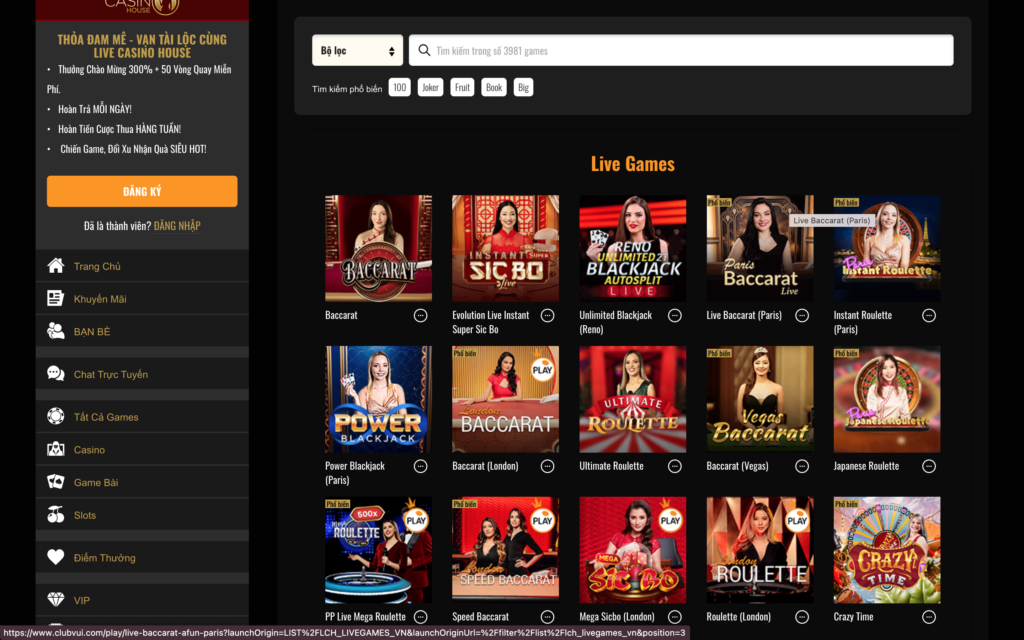1024x640 pixels.
Task: Open more options for Baccarat game
Action: coord(421,315)
